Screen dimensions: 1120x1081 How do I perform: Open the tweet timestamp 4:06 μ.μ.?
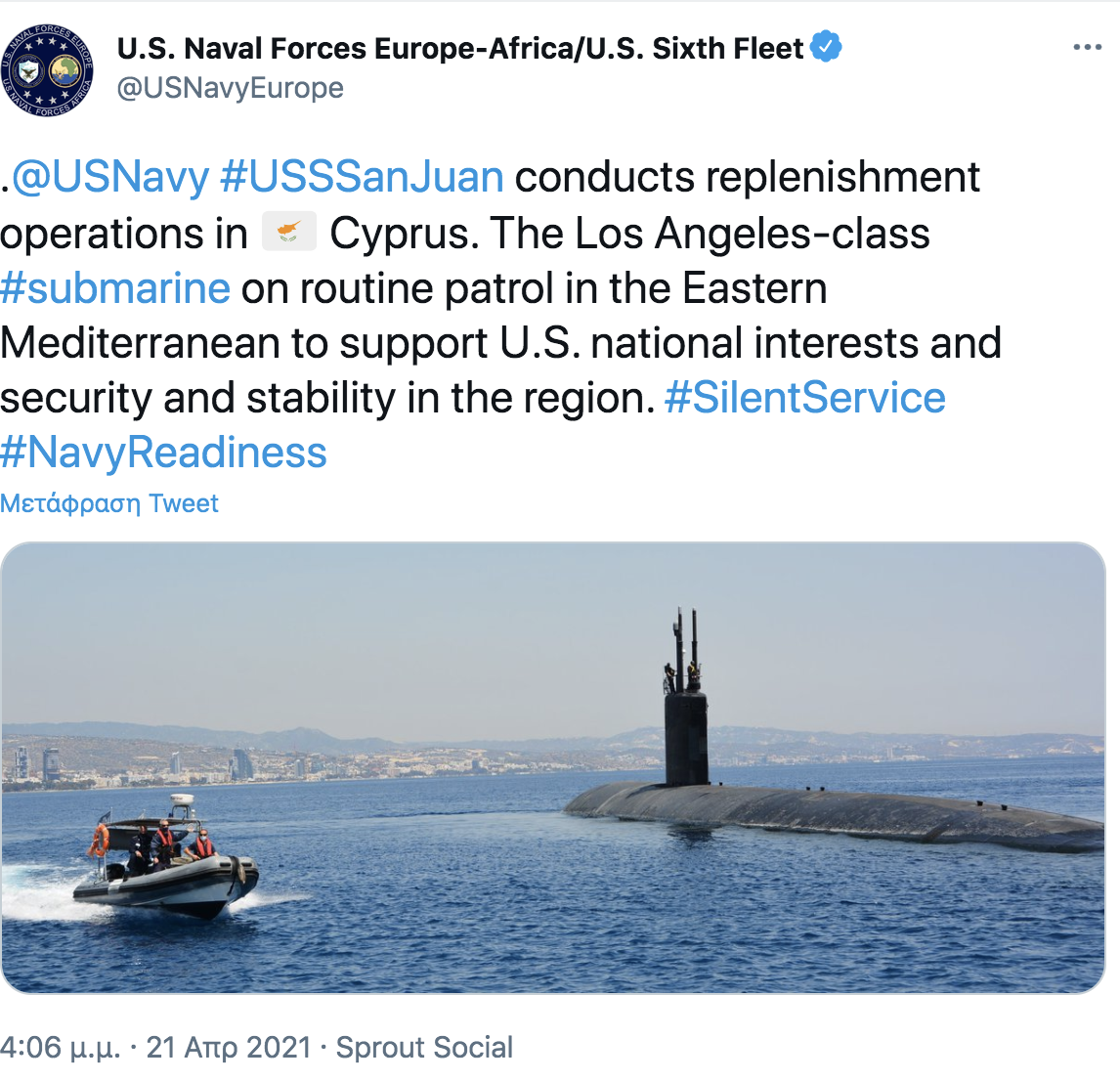point(60,1048)
